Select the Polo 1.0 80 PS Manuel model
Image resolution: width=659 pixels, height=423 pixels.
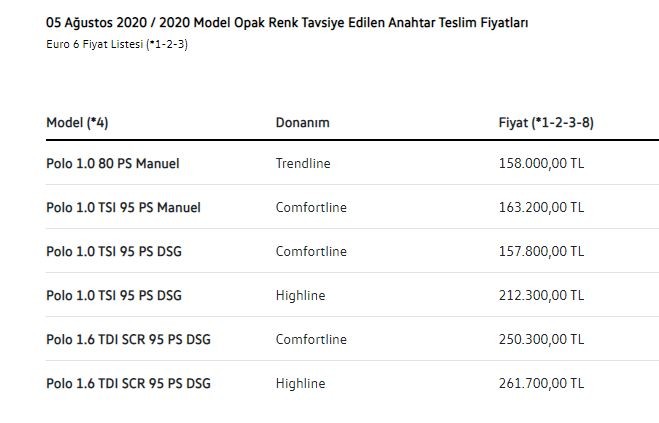[113, 163]
